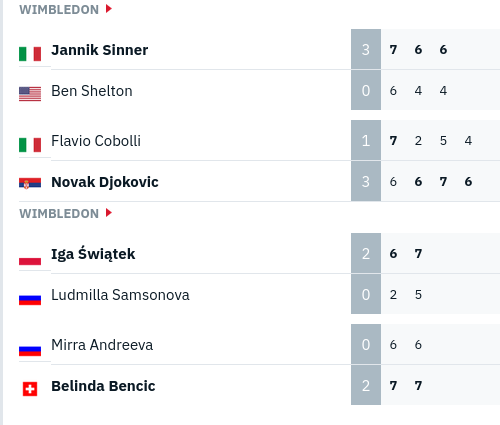The image size is (500, 425).
Task: Open Jannik Sinner player name
Action: pos(100,50)
